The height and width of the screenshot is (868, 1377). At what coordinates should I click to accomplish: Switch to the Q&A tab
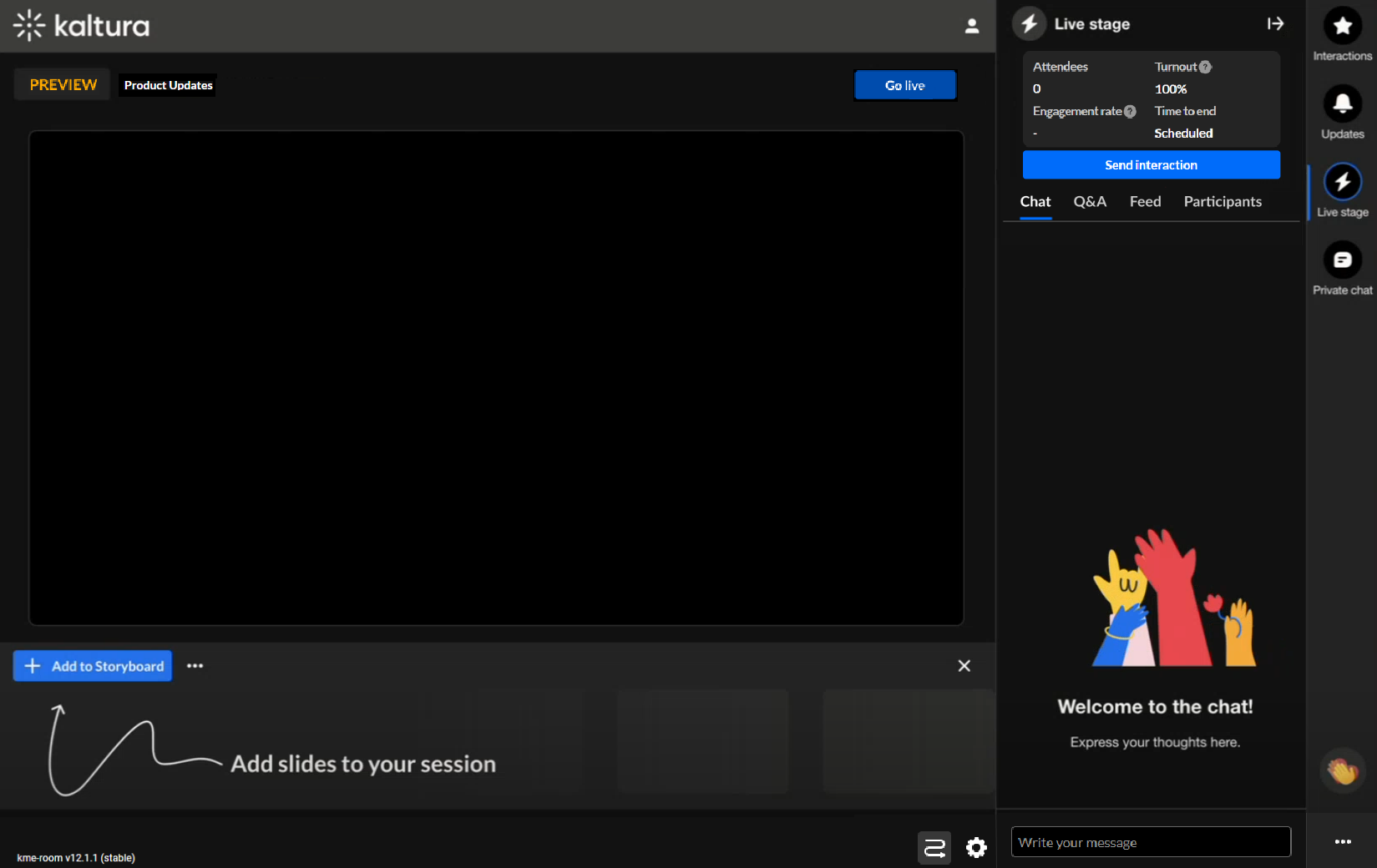pos(1090,202)
